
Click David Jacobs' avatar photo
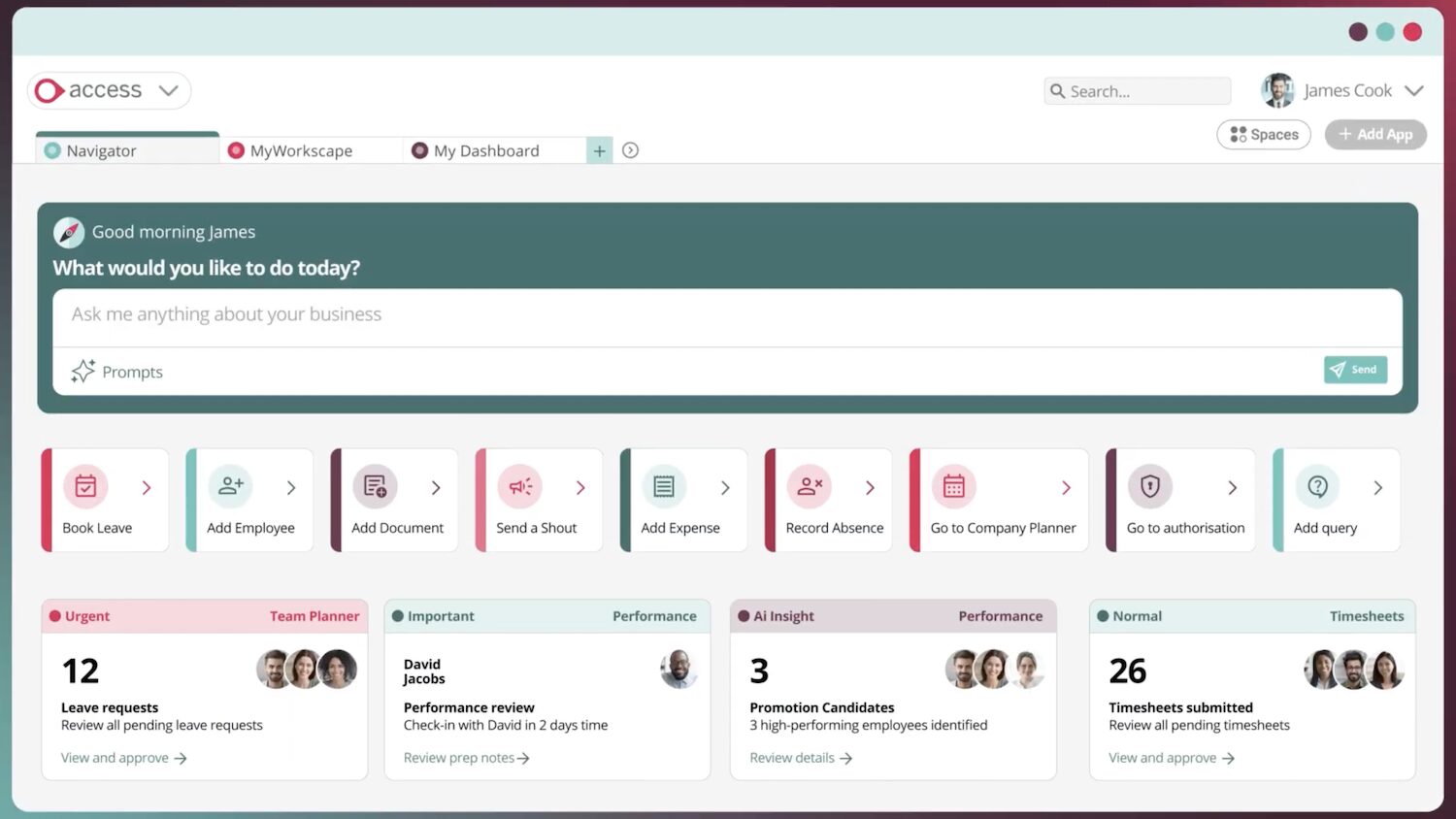678,670
